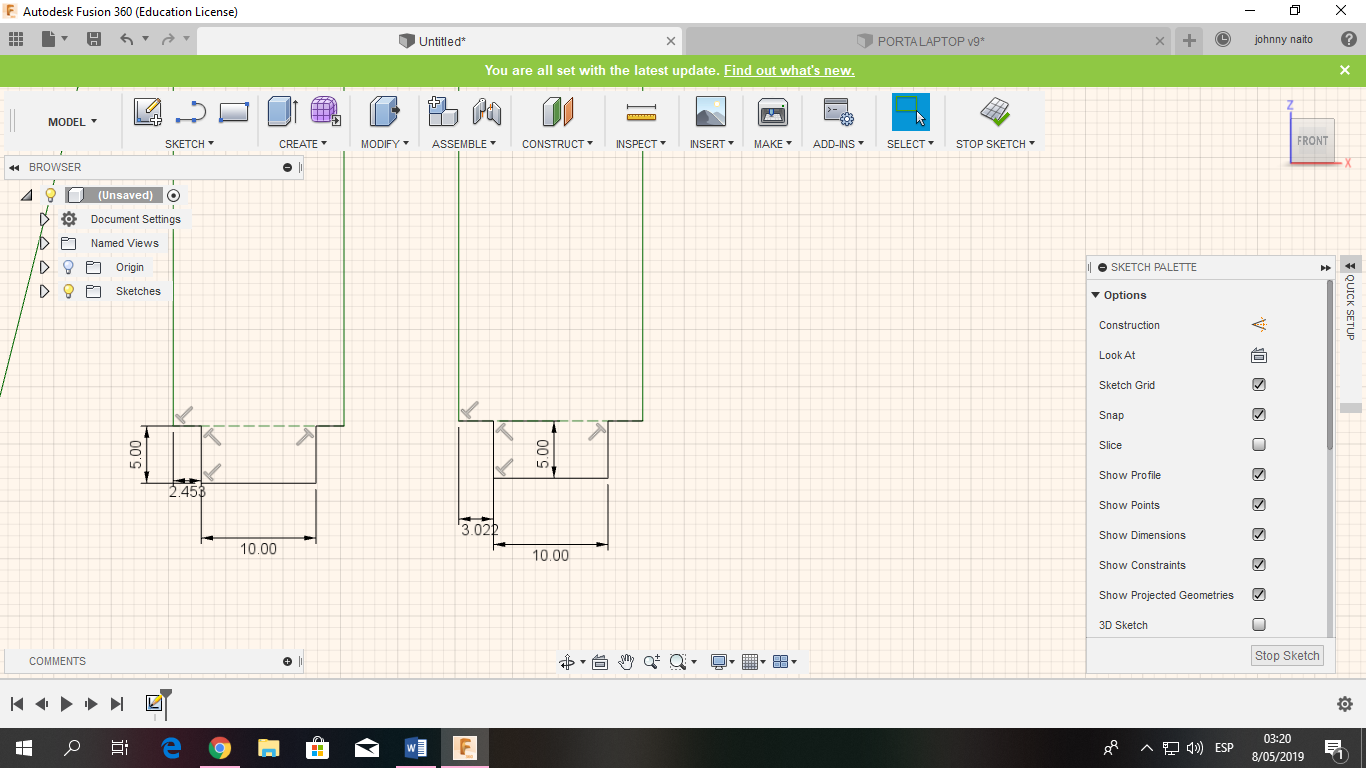Click the Stop Sketch toolbar icon
Screen dimensions: 1366x768
pos(995,111)
